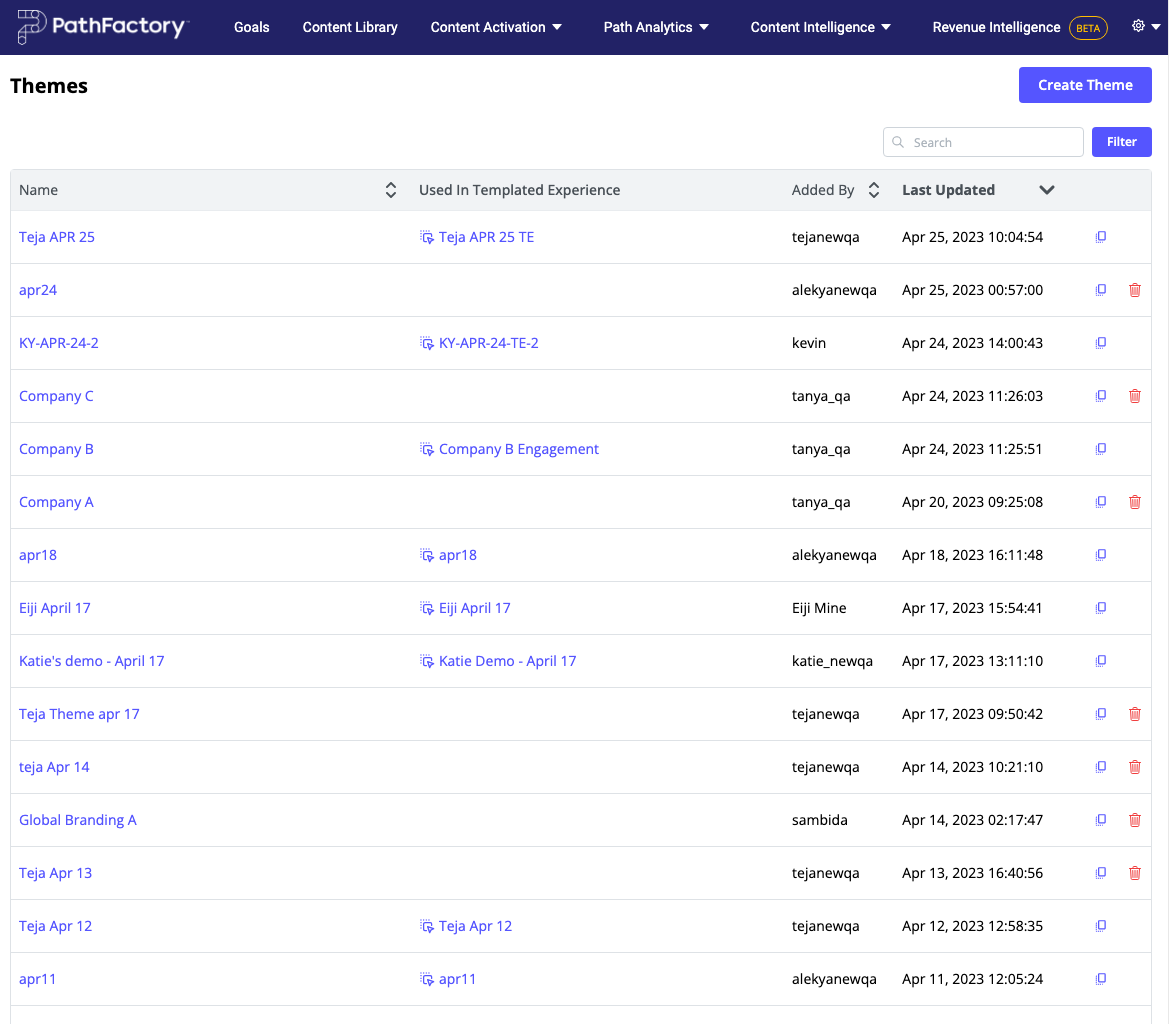Open the KY-APR-24-TE-2 templated experience link

(x=488, y=343)
